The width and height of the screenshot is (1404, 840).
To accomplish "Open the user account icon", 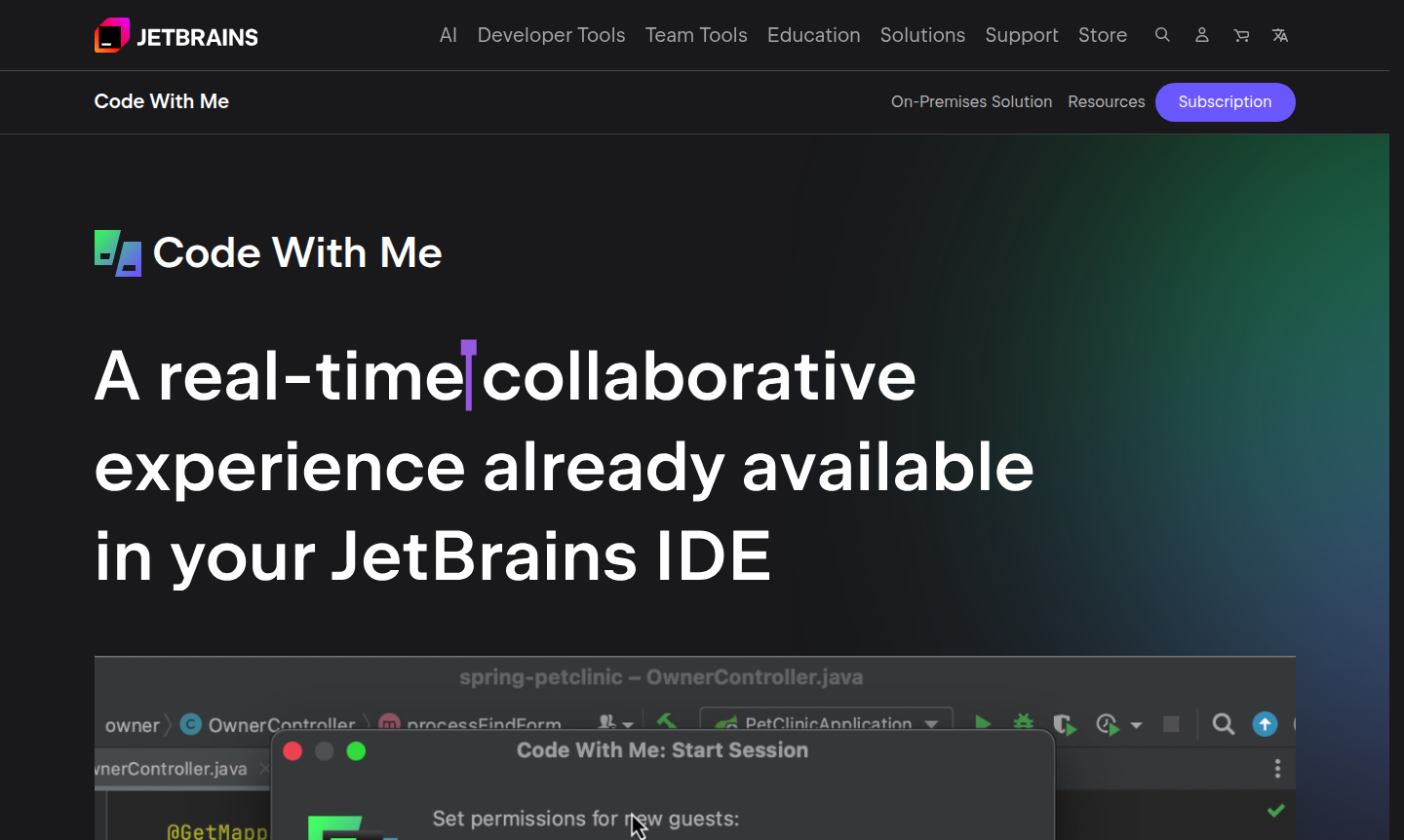I will [1202, 35].
